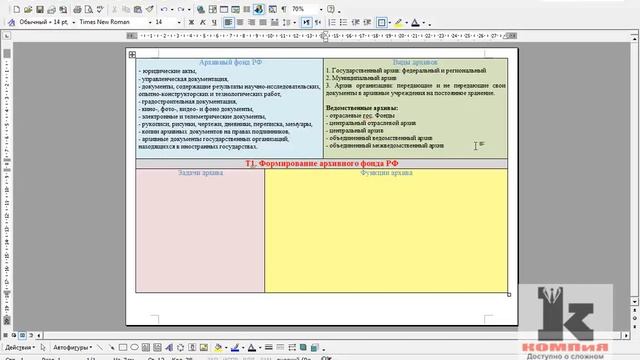Set right-to-left text direction
This screenshot has width=640, height=360.
[x=318, y=22]
